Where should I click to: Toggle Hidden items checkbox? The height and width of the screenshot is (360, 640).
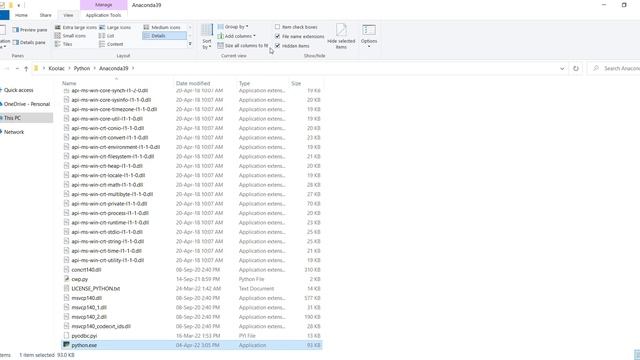click(278, 46)
